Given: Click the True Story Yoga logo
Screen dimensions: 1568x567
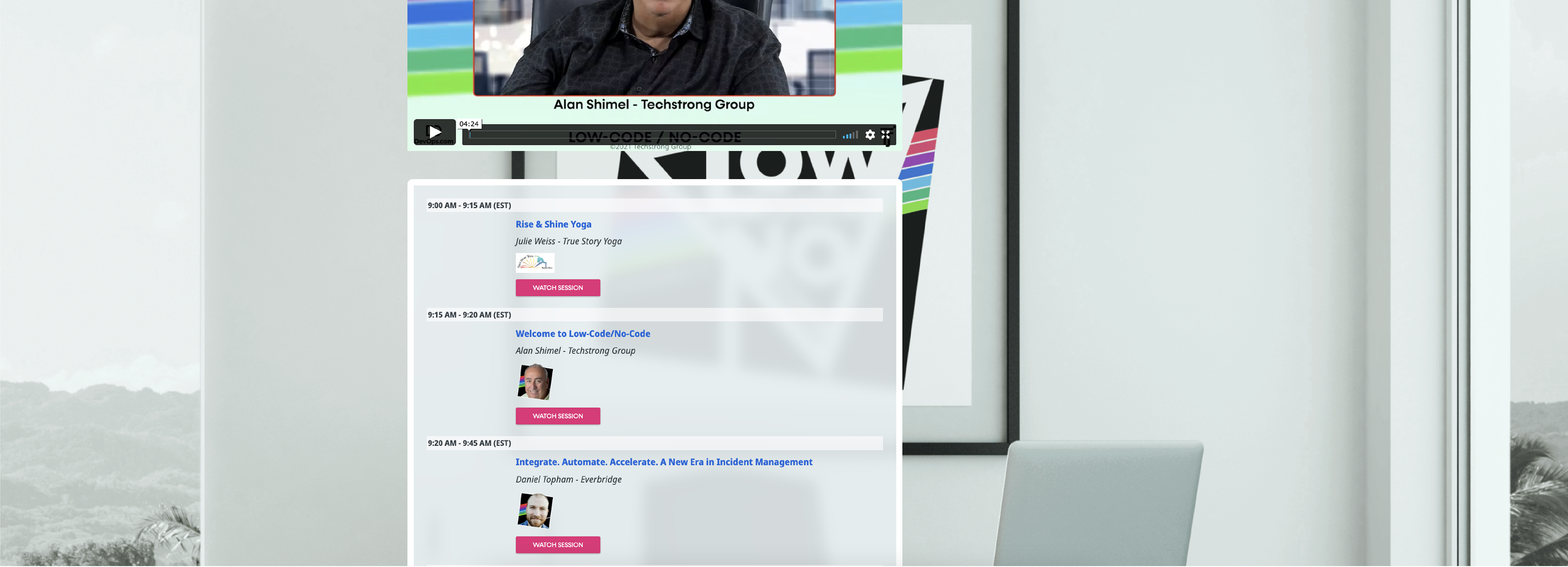Looking at the screenshot, I should coord(535,263).
